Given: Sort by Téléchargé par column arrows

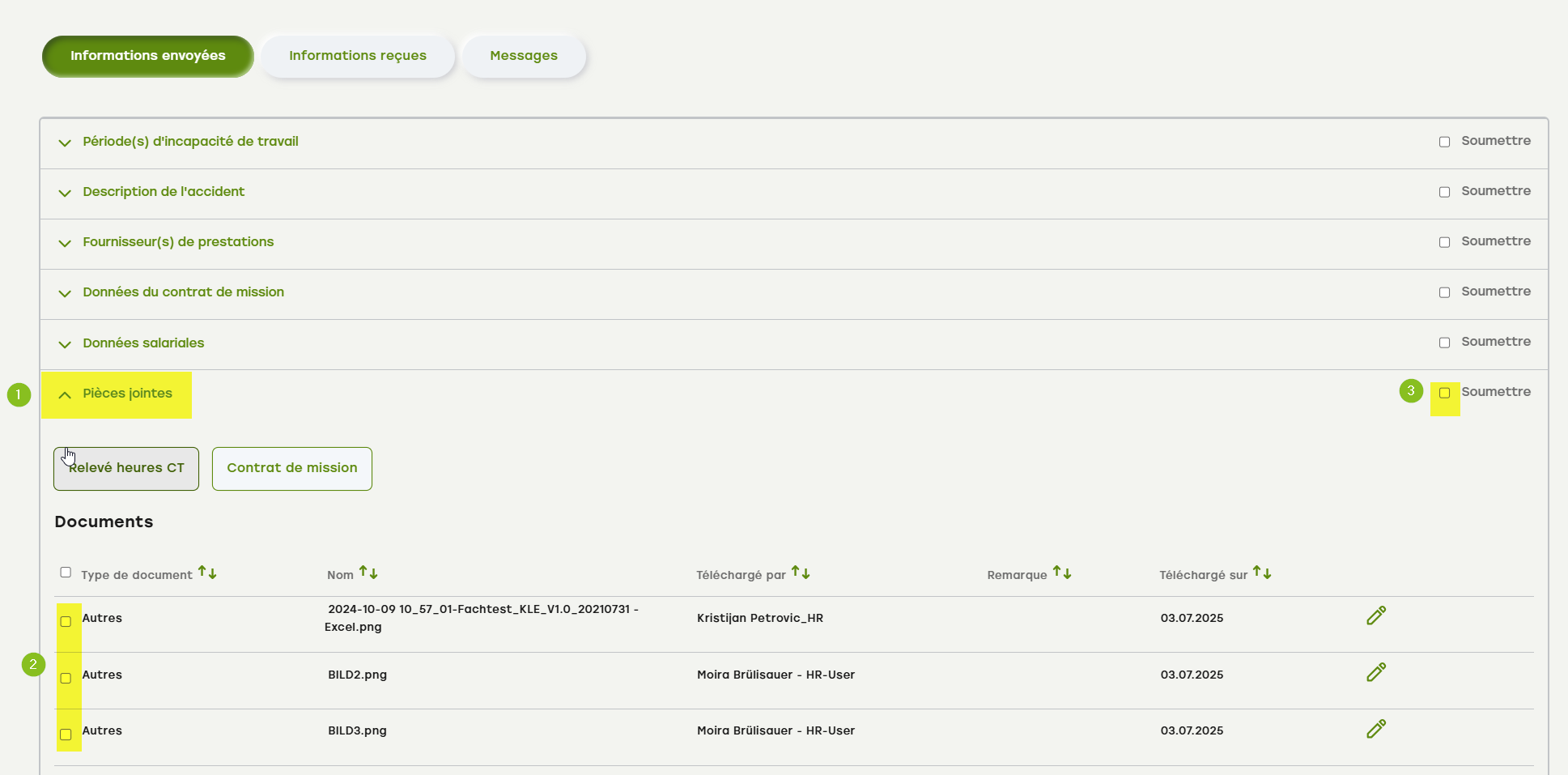Looking at the screenshot, I should click(801, 573).
